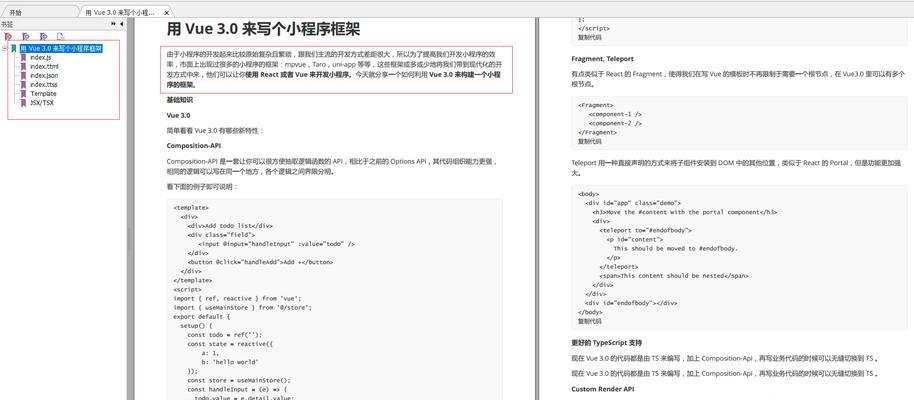Screen dimensions: 914x400
Task: Click the text 简单看看 Vue 3.0 有哪些新特性：
Action: tap(215, 131)
